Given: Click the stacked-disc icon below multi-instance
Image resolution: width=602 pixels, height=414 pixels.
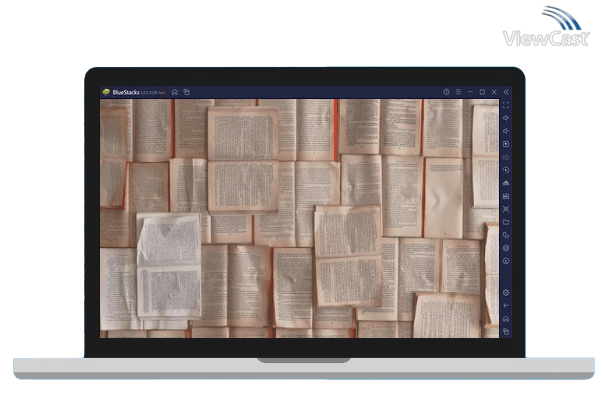Looking at the screenshot, I should (x=506, y=248).
